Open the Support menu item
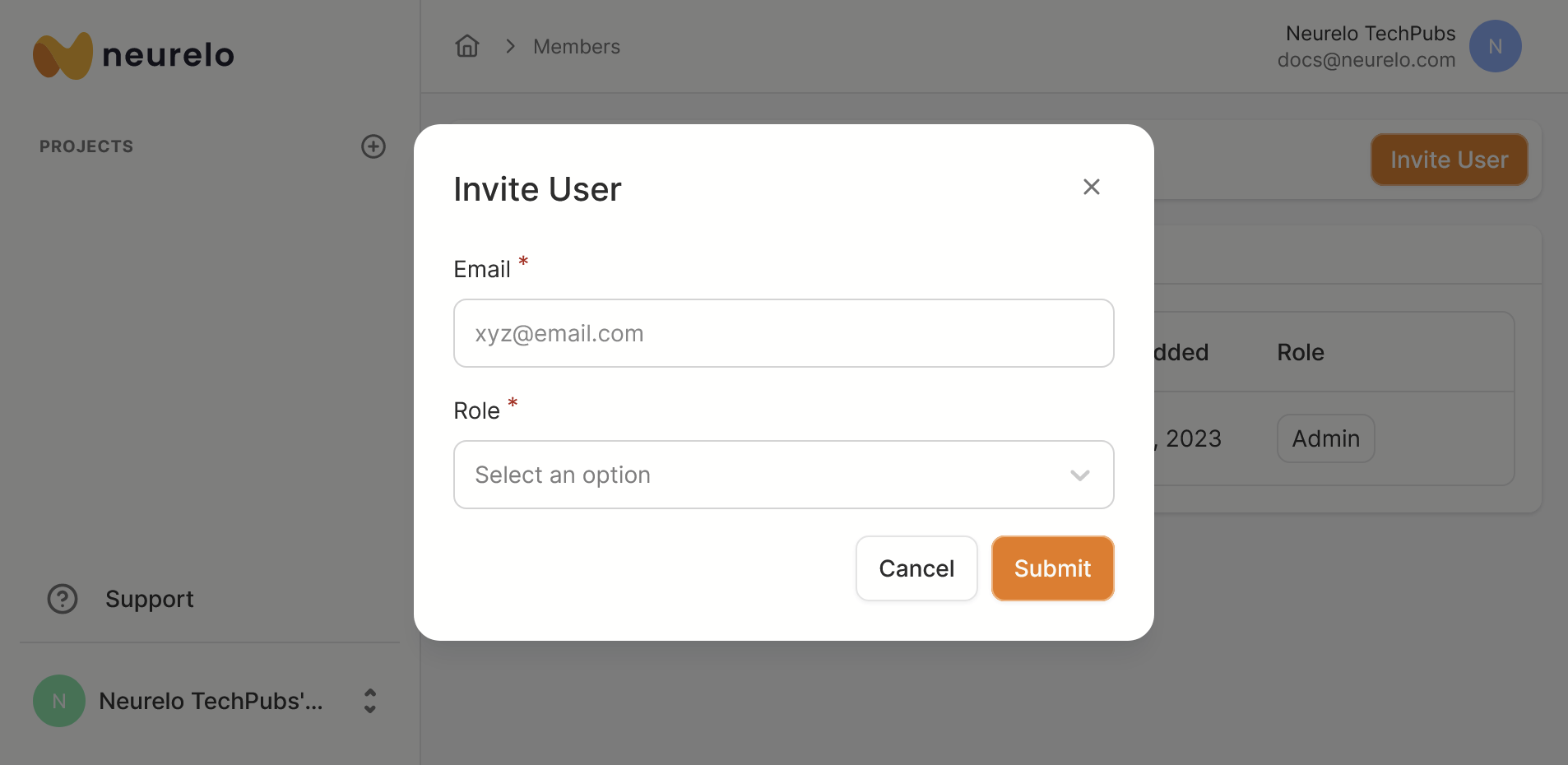This screenshot has width=1568, height=765. (x=149, y=599)
